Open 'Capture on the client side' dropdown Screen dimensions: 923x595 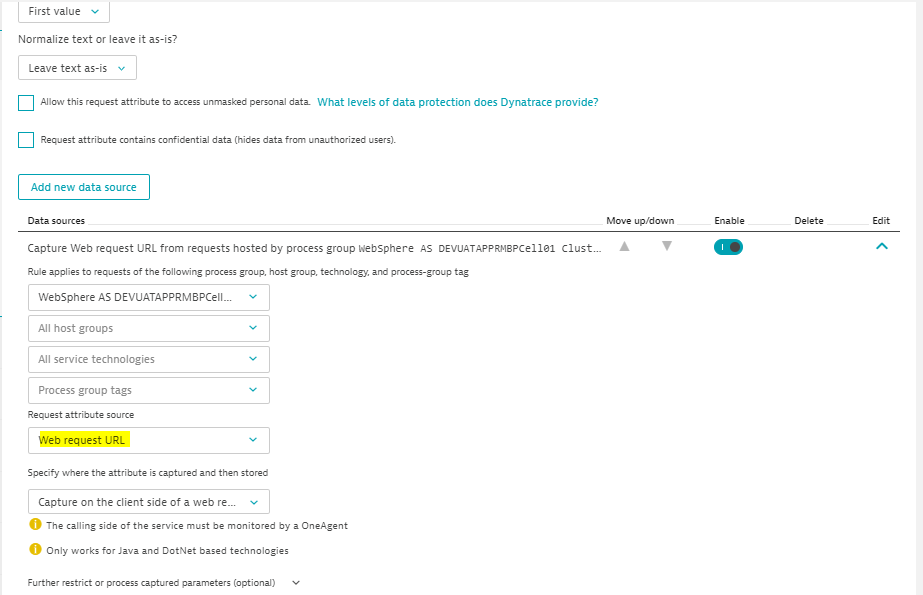click(148, 502)
